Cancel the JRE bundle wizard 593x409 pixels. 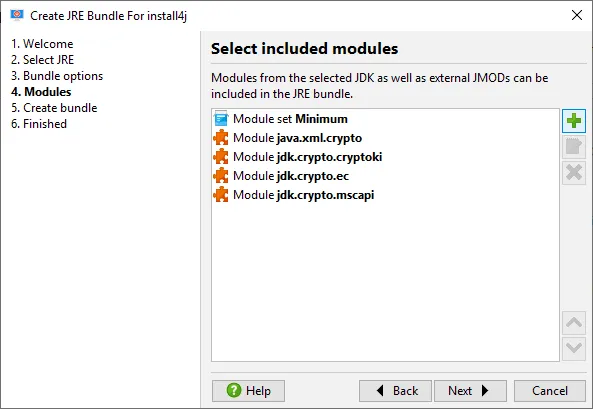pos(550,390)
